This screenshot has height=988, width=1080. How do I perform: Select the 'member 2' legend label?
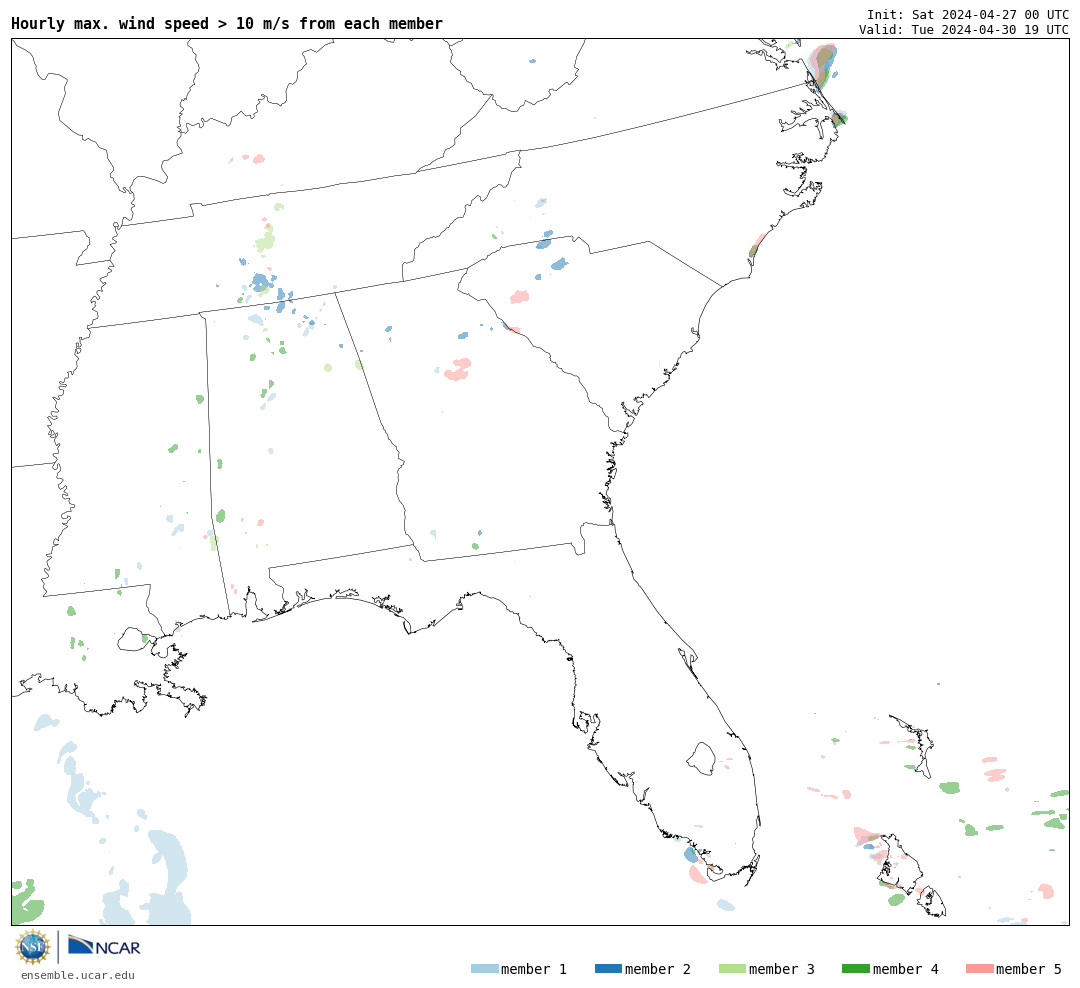(x=658, y=969)
